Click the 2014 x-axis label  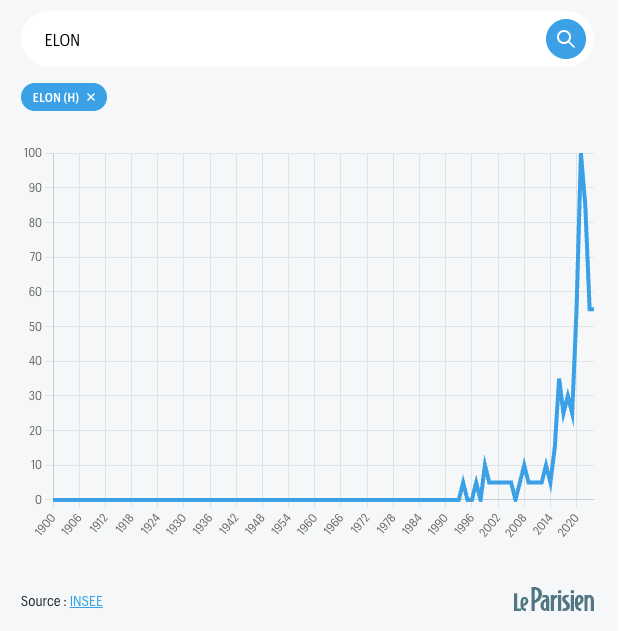pyautogui.click(x=542, y=524)
